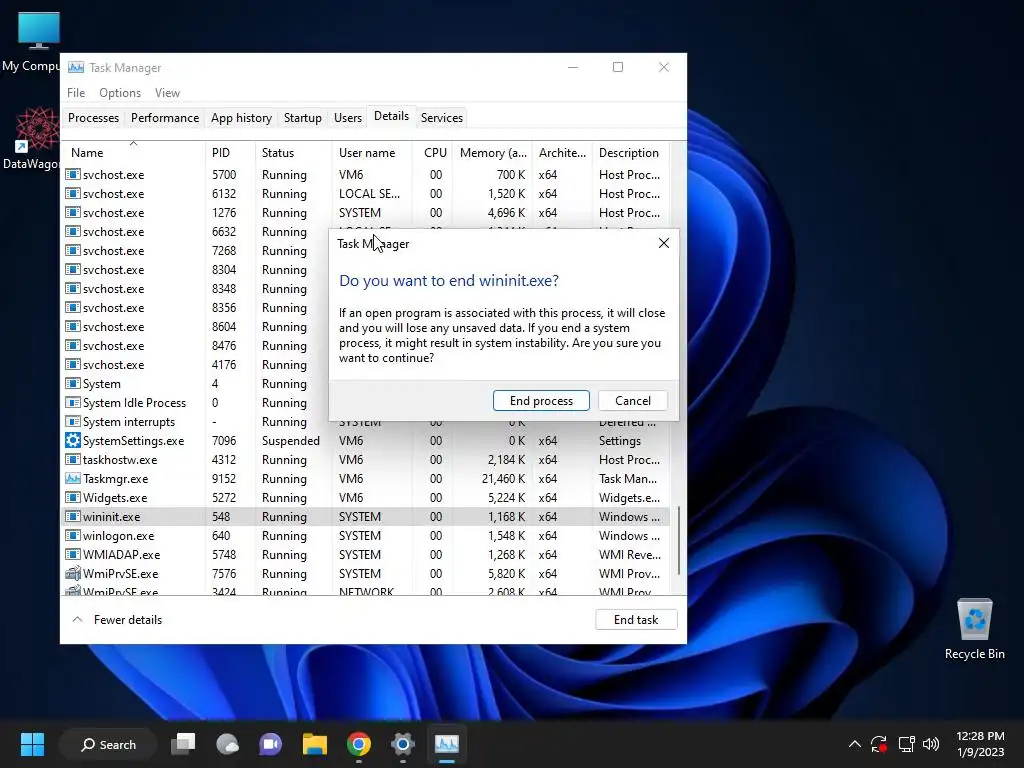Click the Task Manager title bar icon

coord(76,67)
